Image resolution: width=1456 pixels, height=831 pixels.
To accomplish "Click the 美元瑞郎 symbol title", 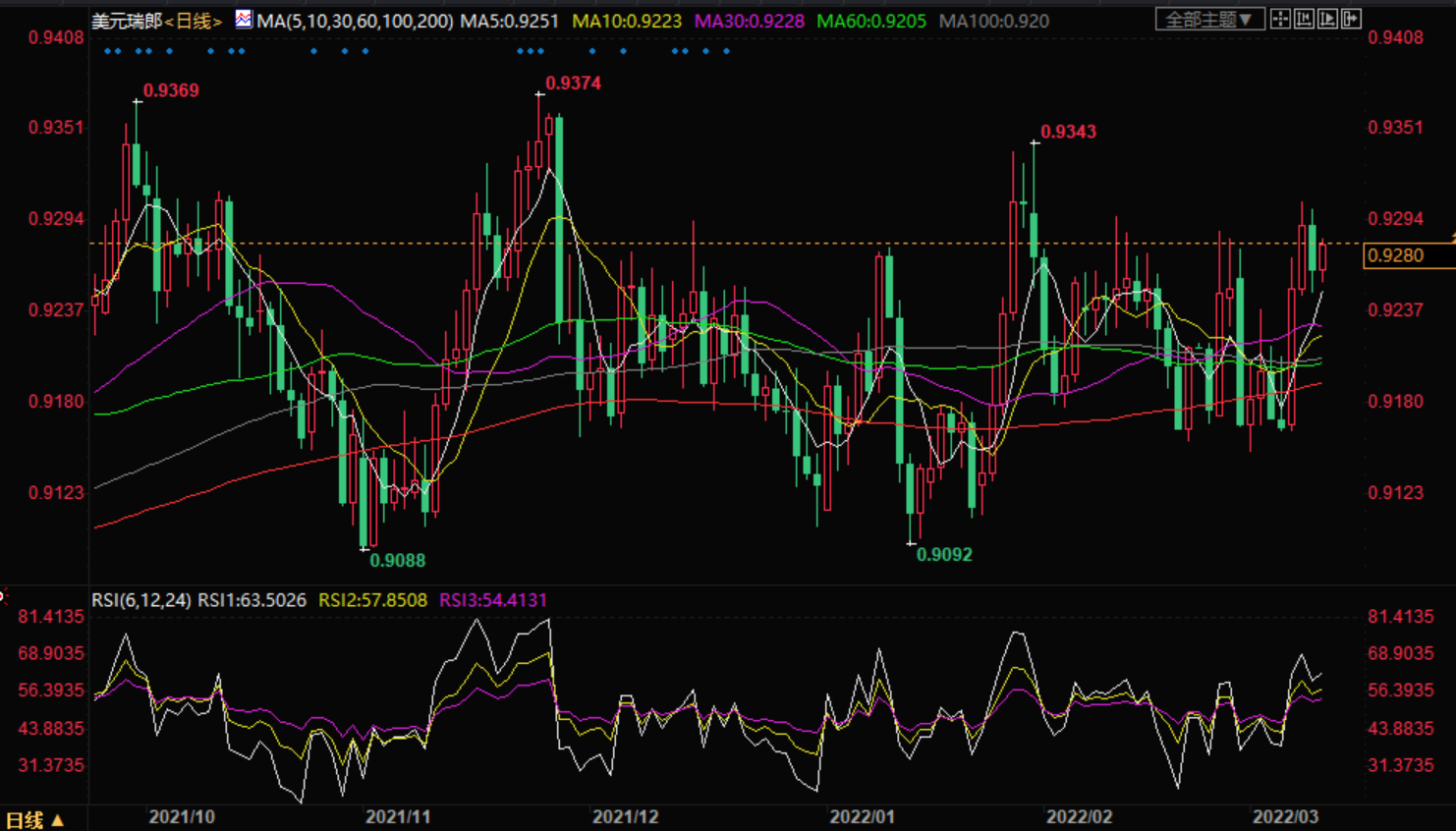I will coord(127,21).
